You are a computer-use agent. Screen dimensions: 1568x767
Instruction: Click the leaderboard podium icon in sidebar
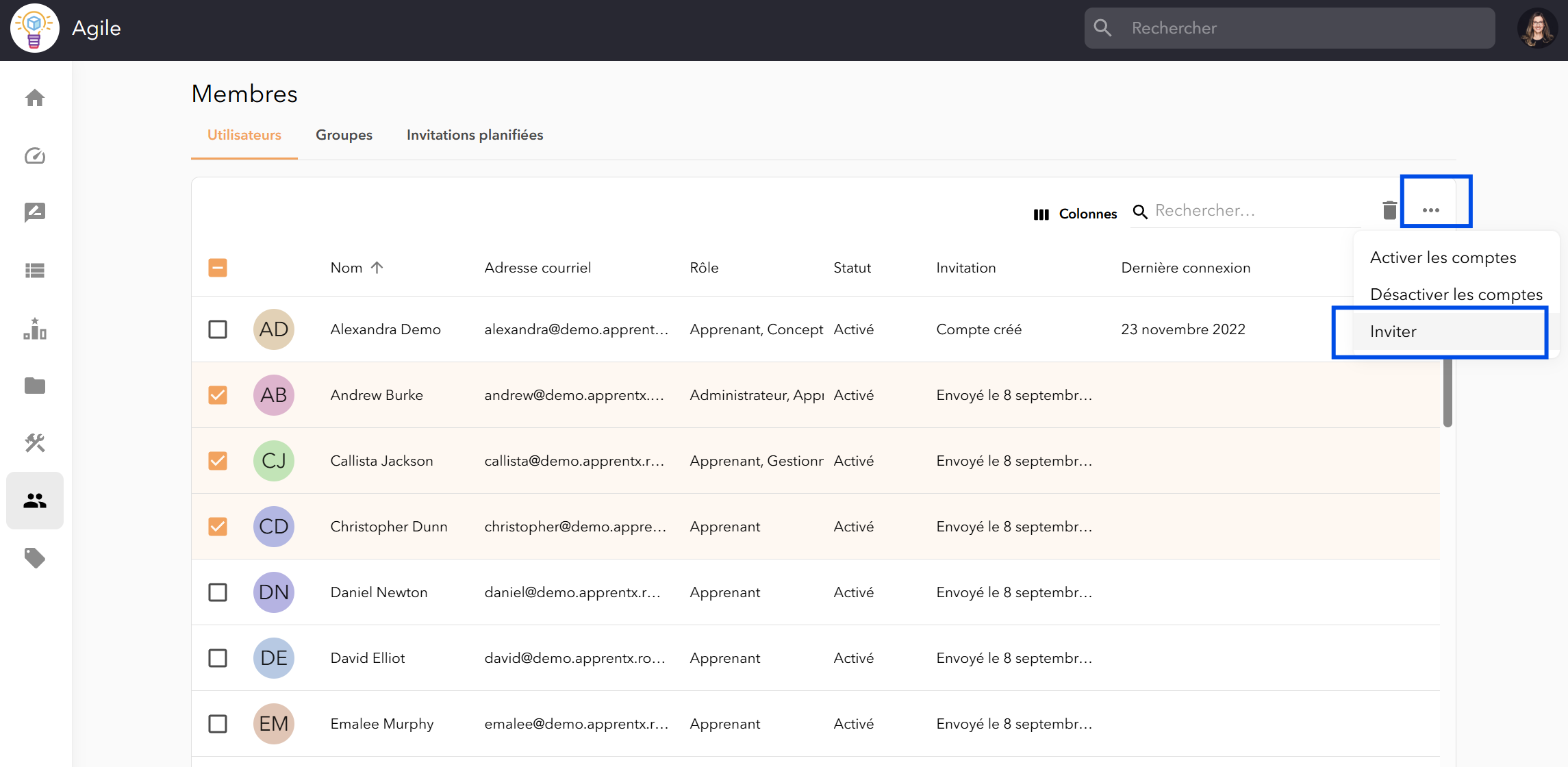point(35,329)
